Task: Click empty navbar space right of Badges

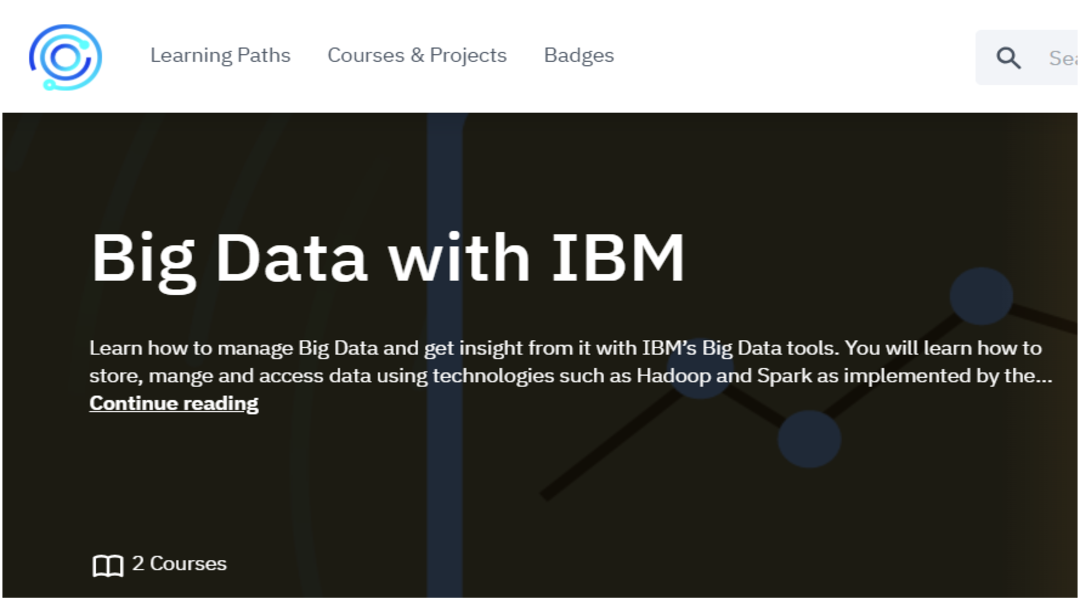Action: point(790,56)
